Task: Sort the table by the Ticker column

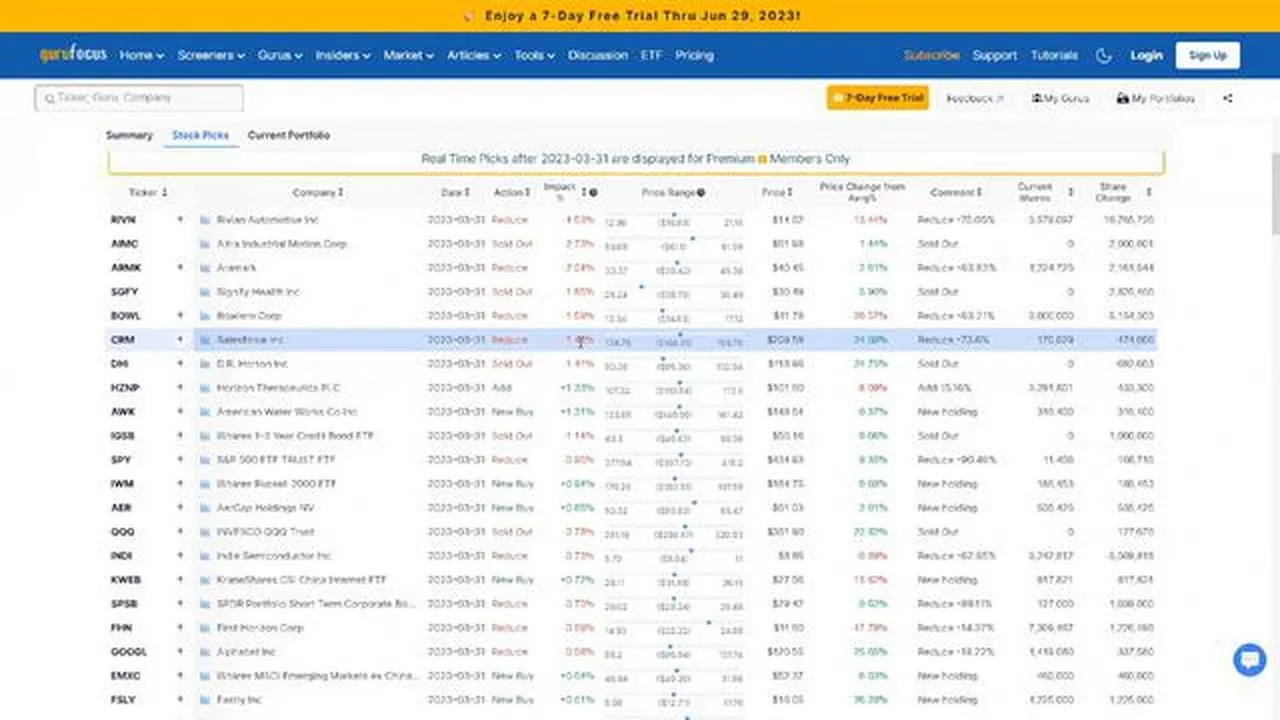Action: [x=148, y=192]
